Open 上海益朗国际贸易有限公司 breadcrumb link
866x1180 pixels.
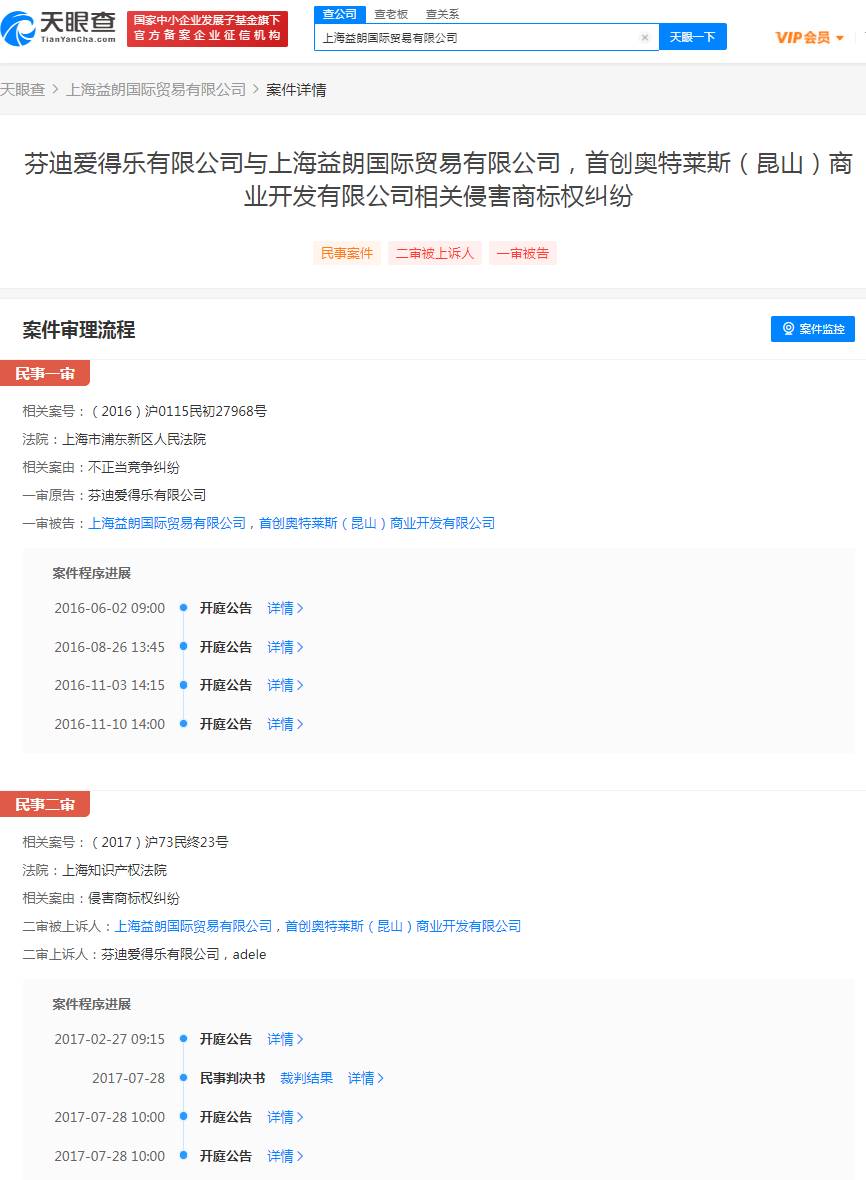[x=156, y=90]
